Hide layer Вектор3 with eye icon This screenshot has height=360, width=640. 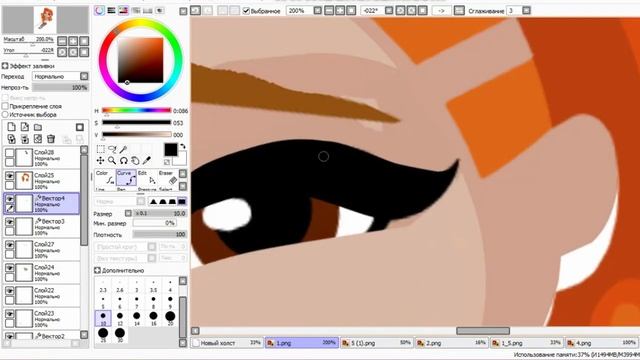[x=9, y=222]
